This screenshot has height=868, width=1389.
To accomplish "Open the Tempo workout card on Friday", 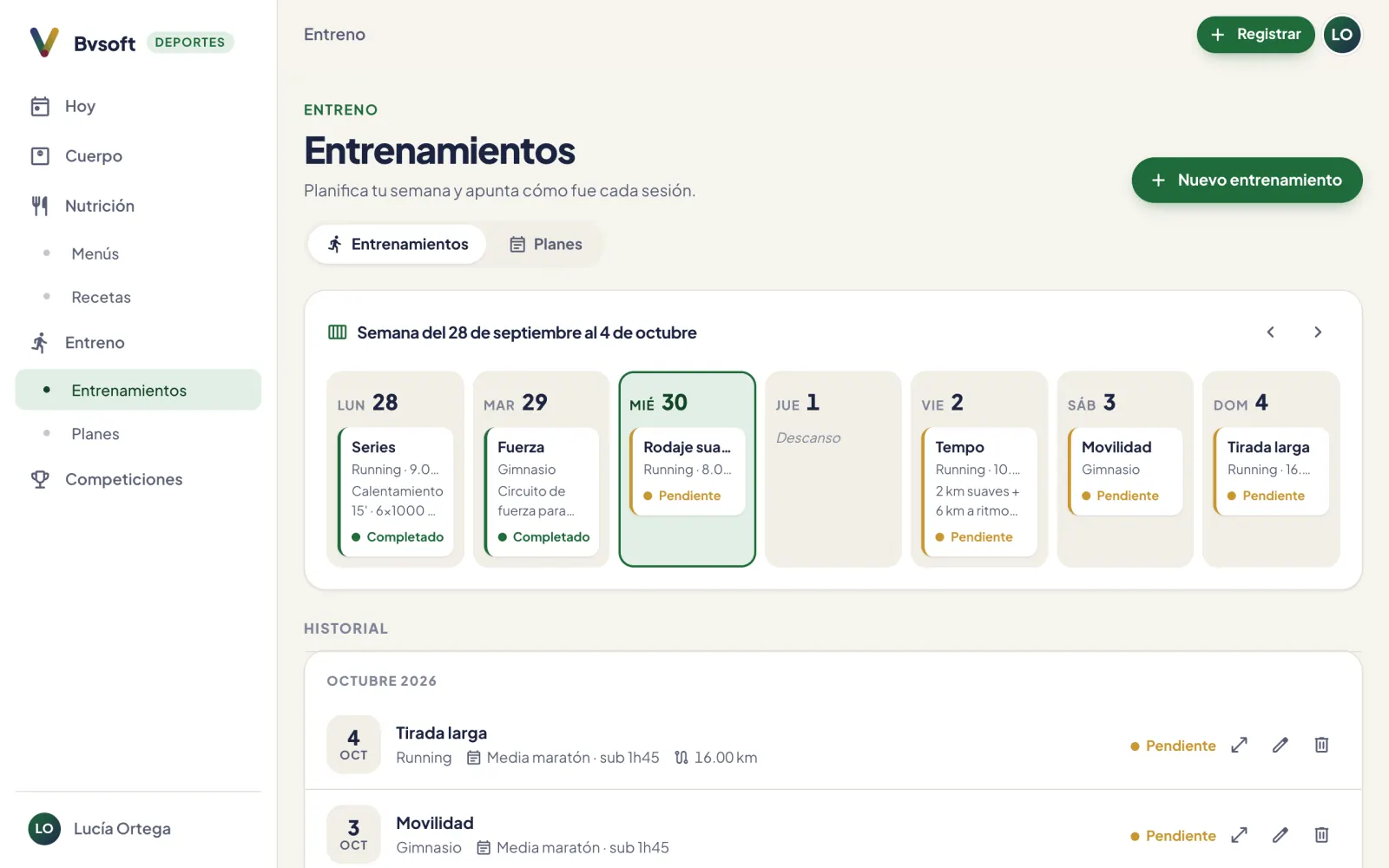I will point(979,492).
